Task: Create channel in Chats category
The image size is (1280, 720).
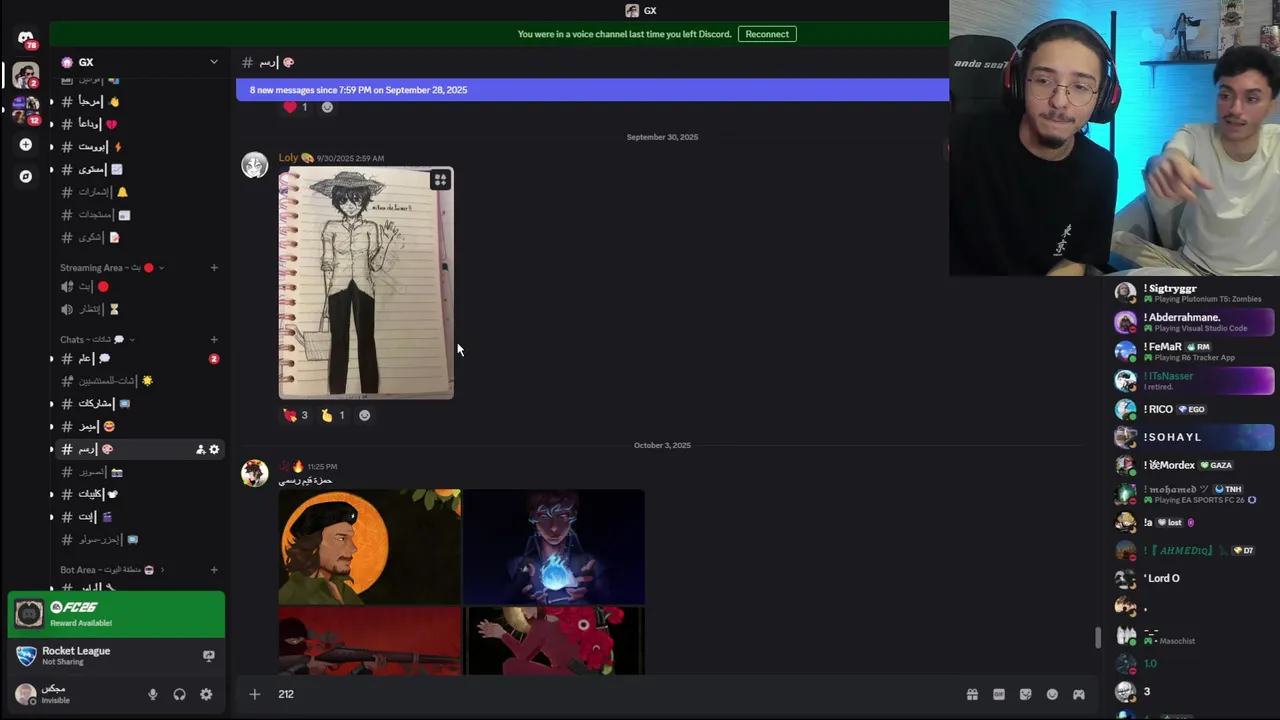Action: click(x=214, y=340)
